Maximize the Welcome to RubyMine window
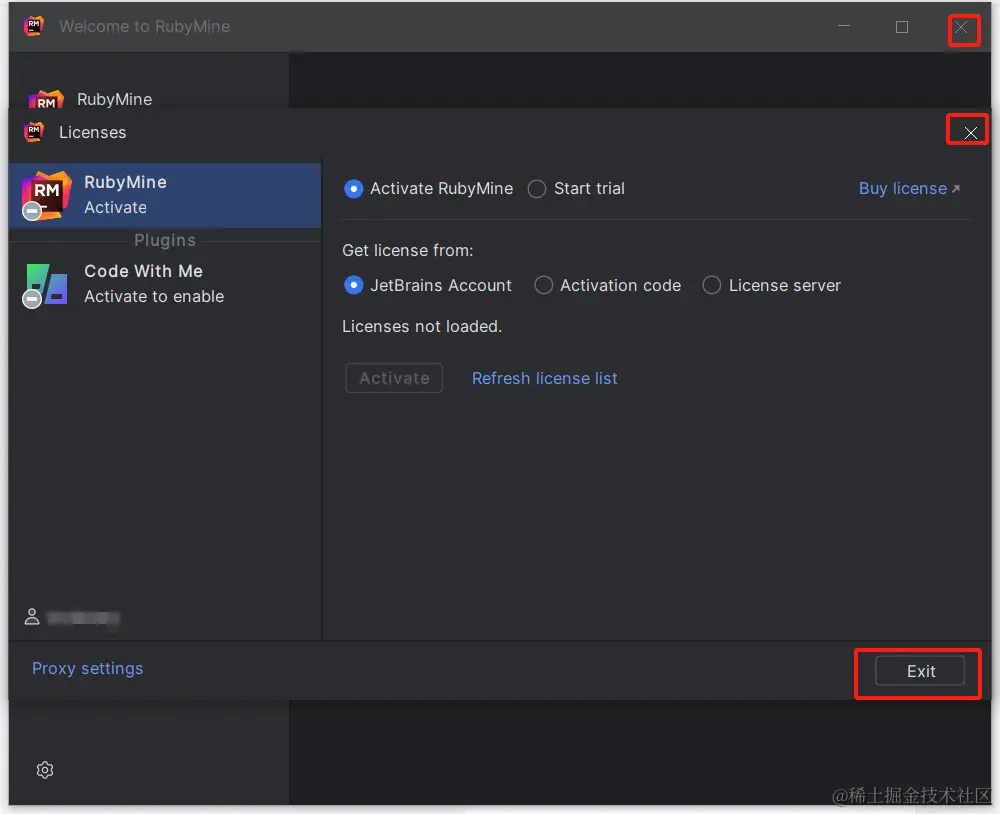Image resolution: width=1000 pixels, height=814 pixels. 902,27
